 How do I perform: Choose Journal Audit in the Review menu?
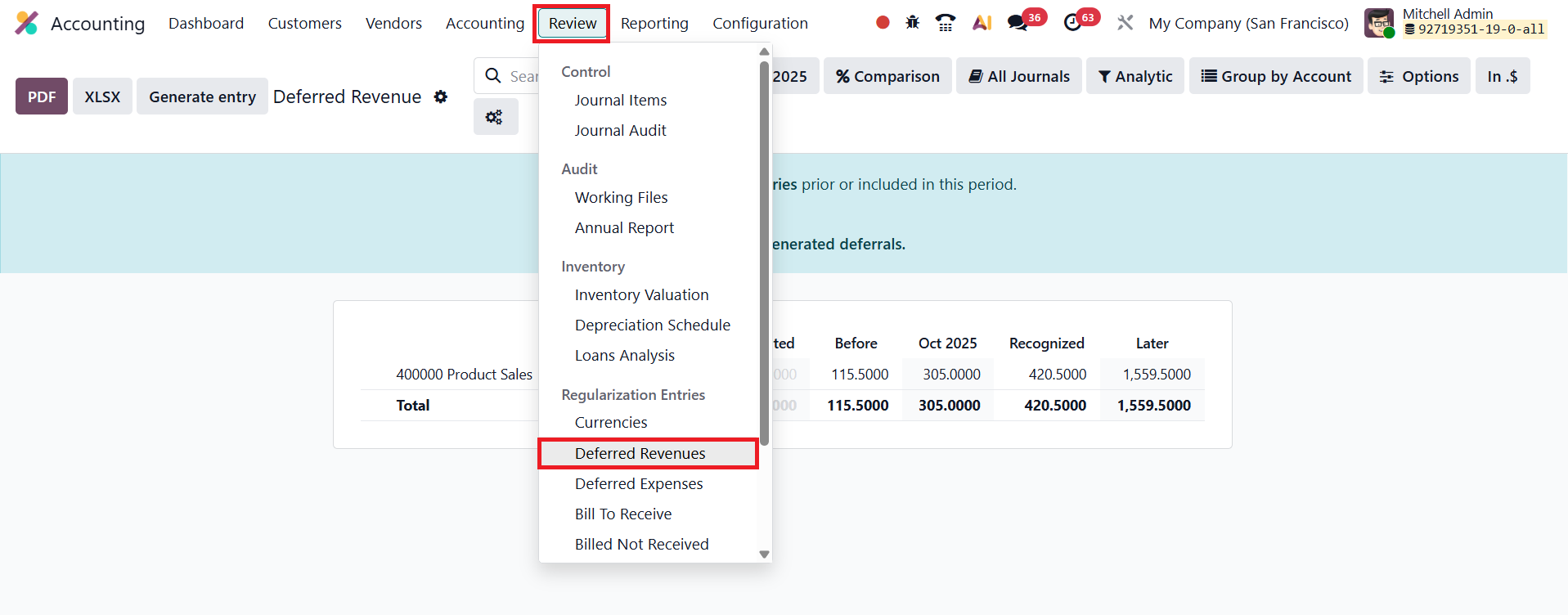(x=620, y=130)
